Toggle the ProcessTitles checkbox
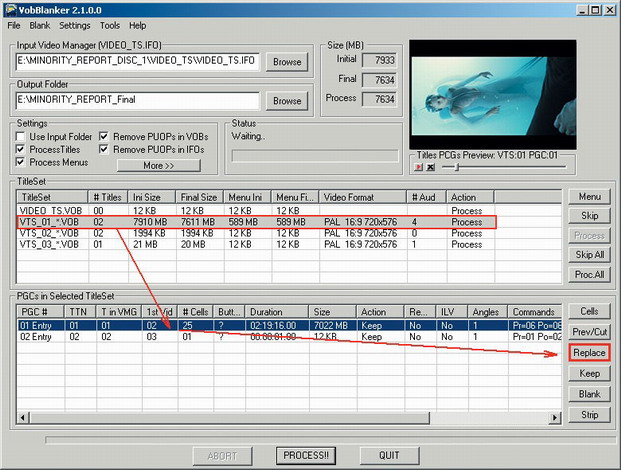The width and height of the screenshot is (621, 470). tap(22, 149)
